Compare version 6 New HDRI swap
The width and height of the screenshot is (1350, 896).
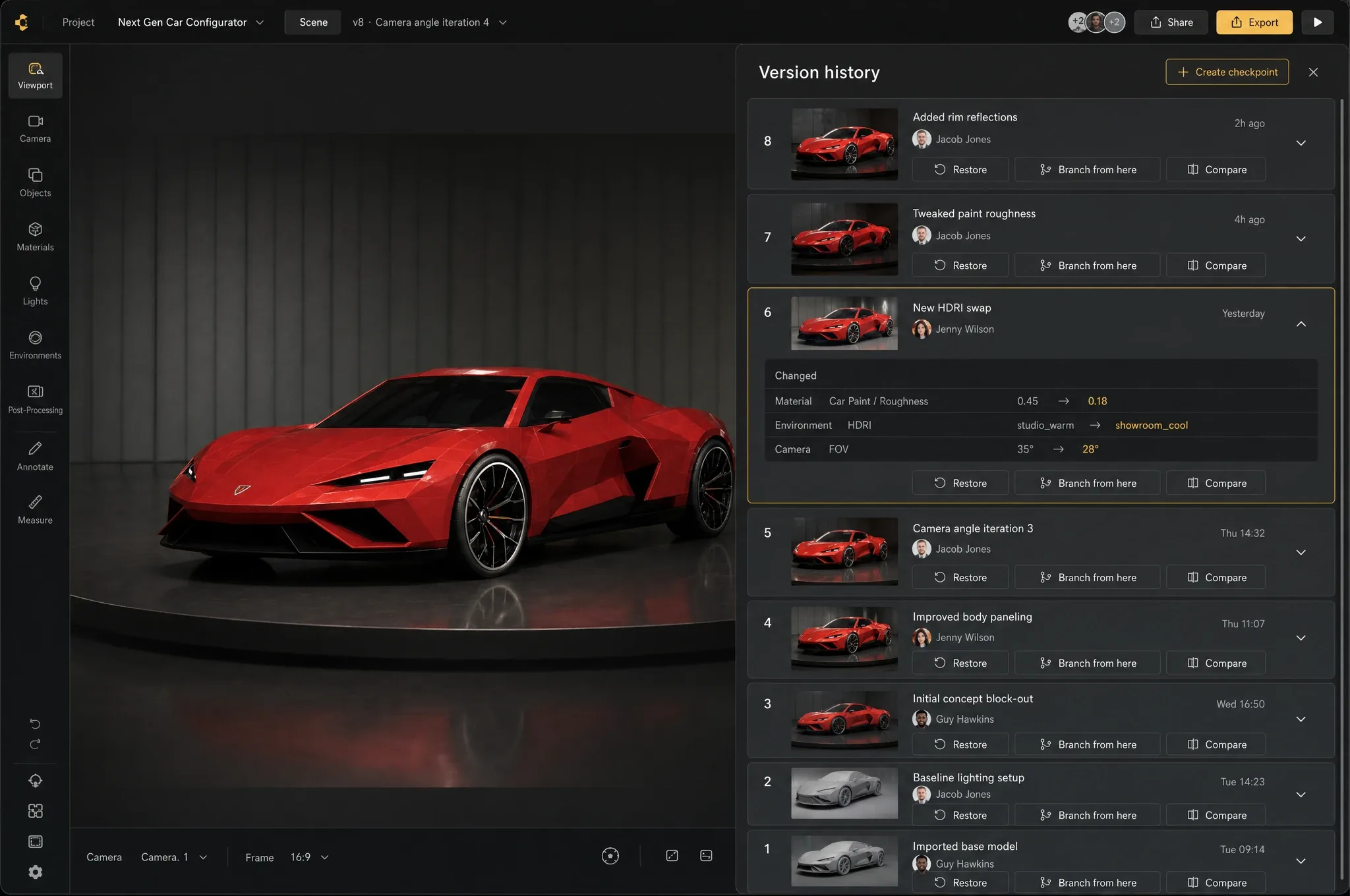1216,483
